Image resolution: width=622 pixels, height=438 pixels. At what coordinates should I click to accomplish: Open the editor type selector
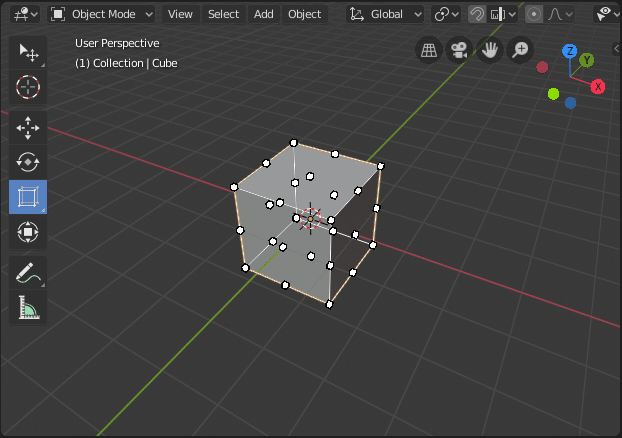coord(26,14)
